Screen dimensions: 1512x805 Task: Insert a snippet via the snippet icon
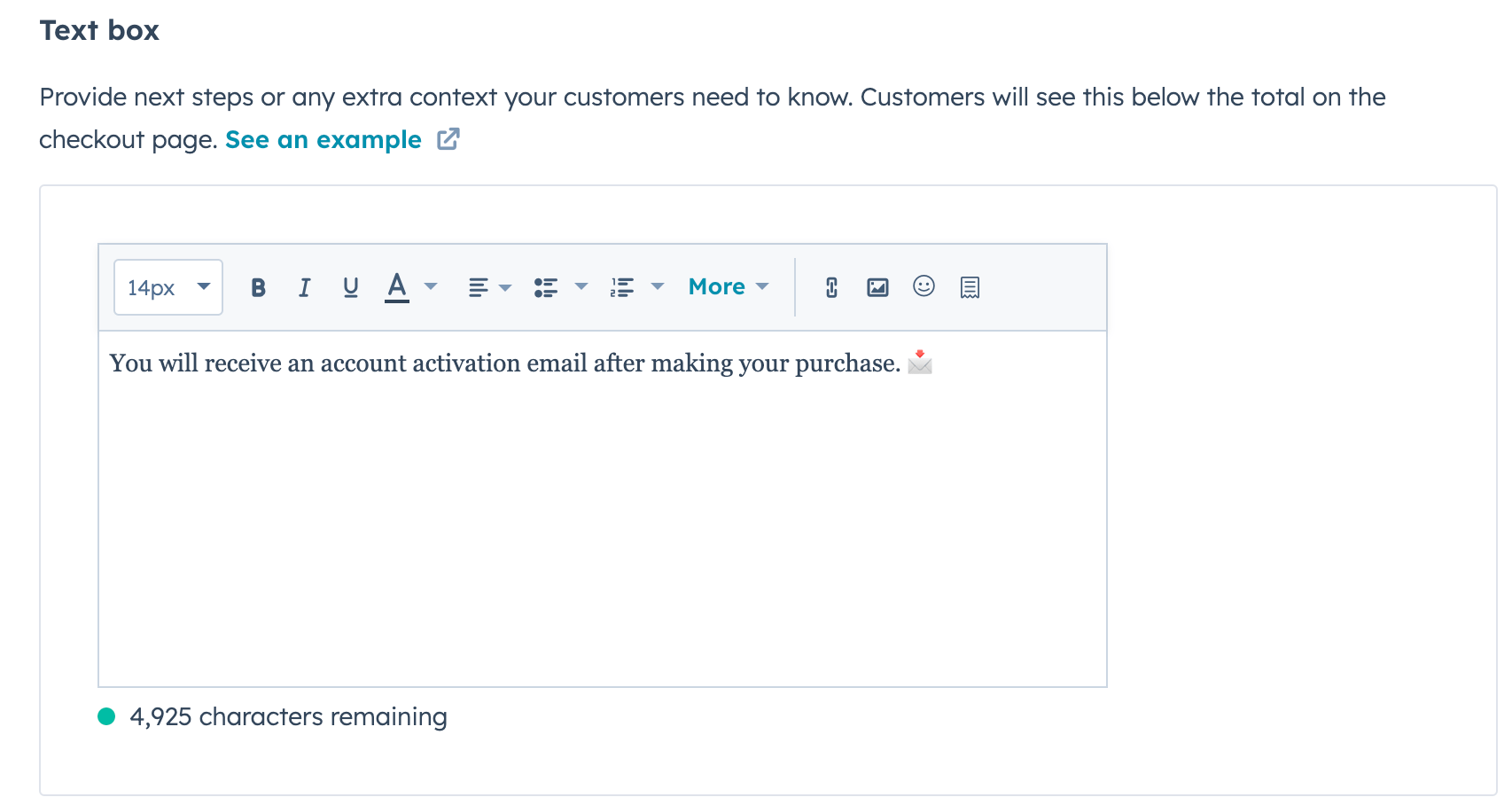(970, 286)
